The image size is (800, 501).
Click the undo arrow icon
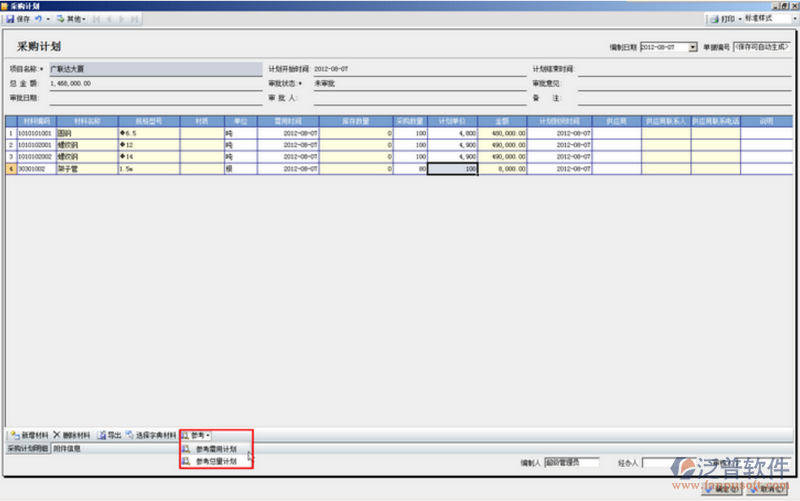(x=37, y=19)
